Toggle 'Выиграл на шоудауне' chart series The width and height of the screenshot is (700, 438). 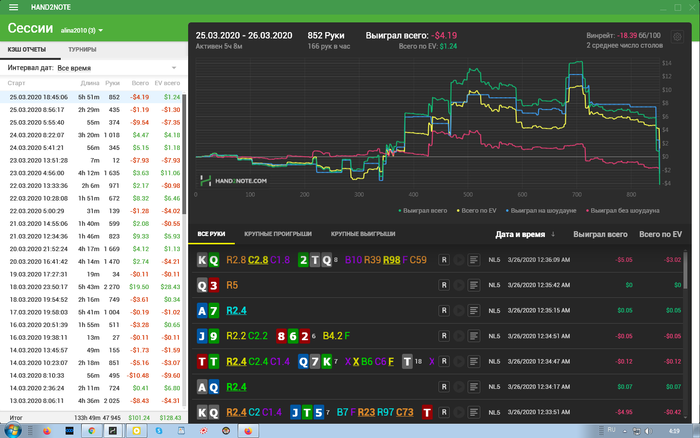541,211
